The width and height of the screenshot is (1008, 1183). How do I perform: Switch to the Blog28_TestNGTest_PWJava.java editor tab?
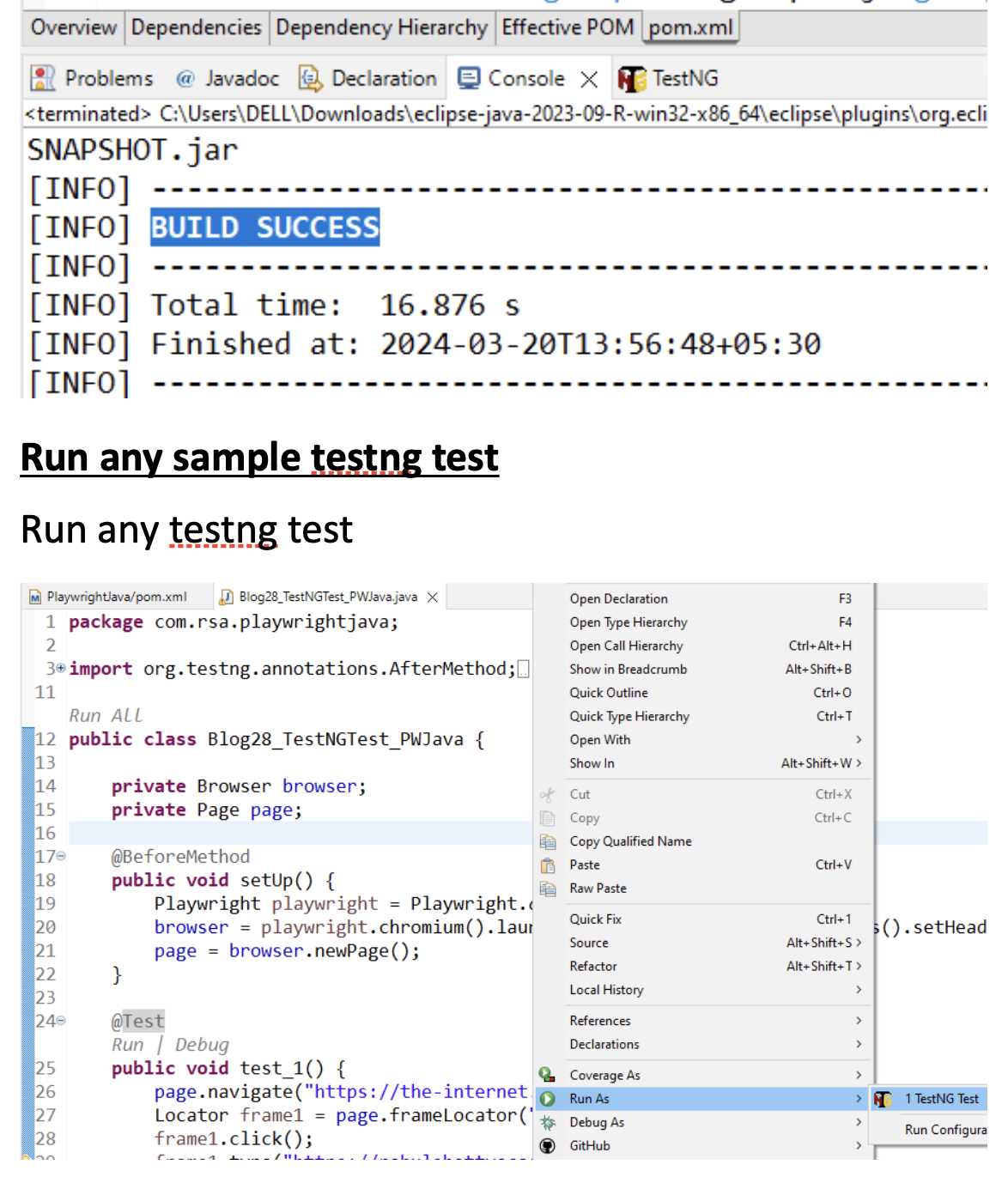click(x=329, y=595)
